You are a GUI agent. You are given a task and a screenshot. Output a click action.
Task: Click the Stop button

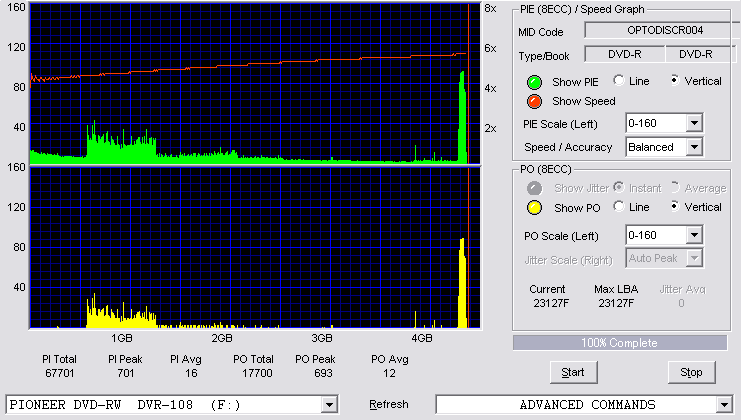click(x=691, y=373)
